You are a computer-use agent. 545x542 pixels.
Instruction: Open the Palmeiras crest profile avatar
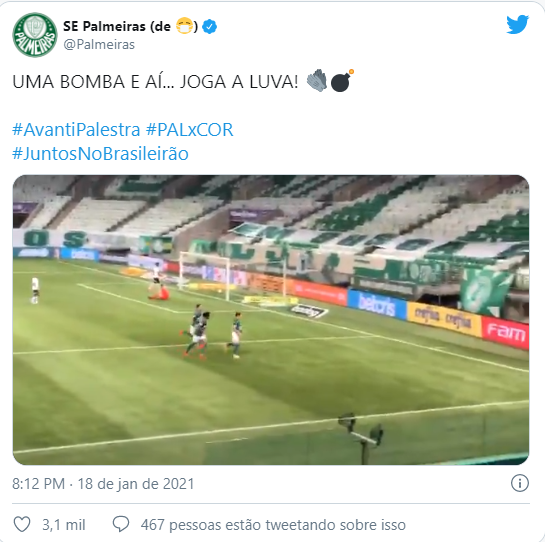[x=35, y=35]
